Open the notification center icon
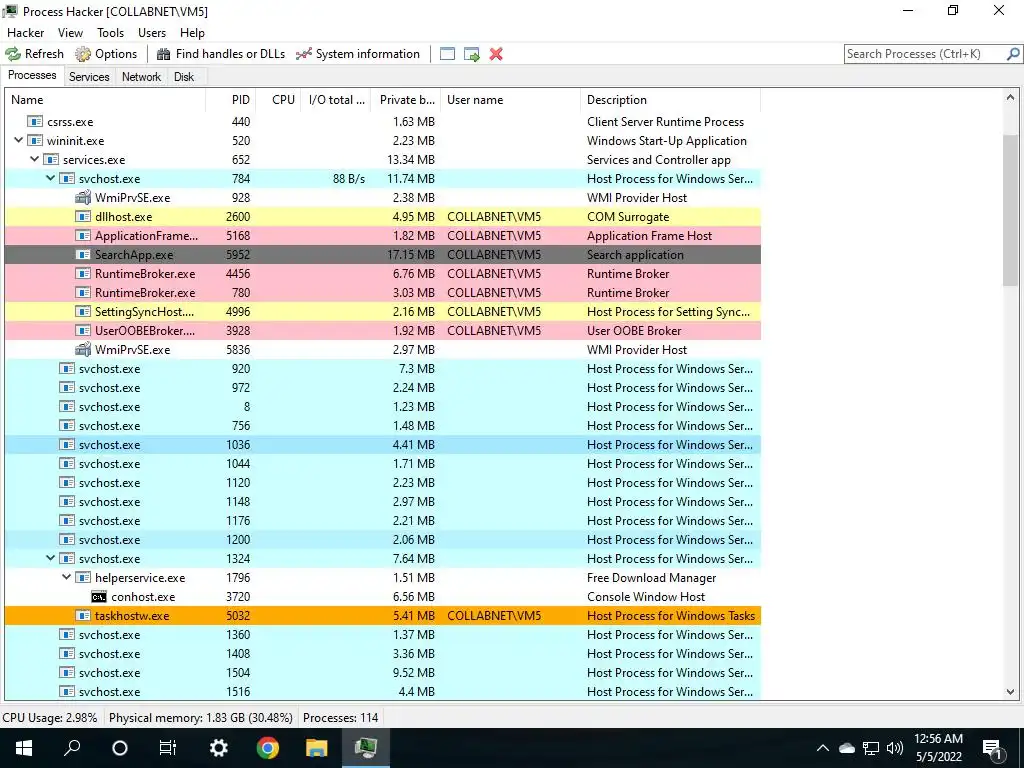1024x768 pixels. coord(992,748)
